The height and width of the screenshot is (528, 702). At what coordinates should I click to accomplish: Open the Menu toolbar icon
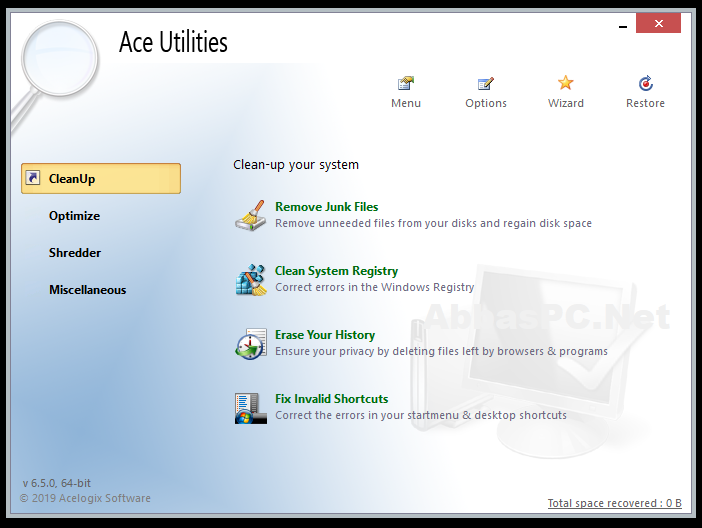(x=406, y=83)
